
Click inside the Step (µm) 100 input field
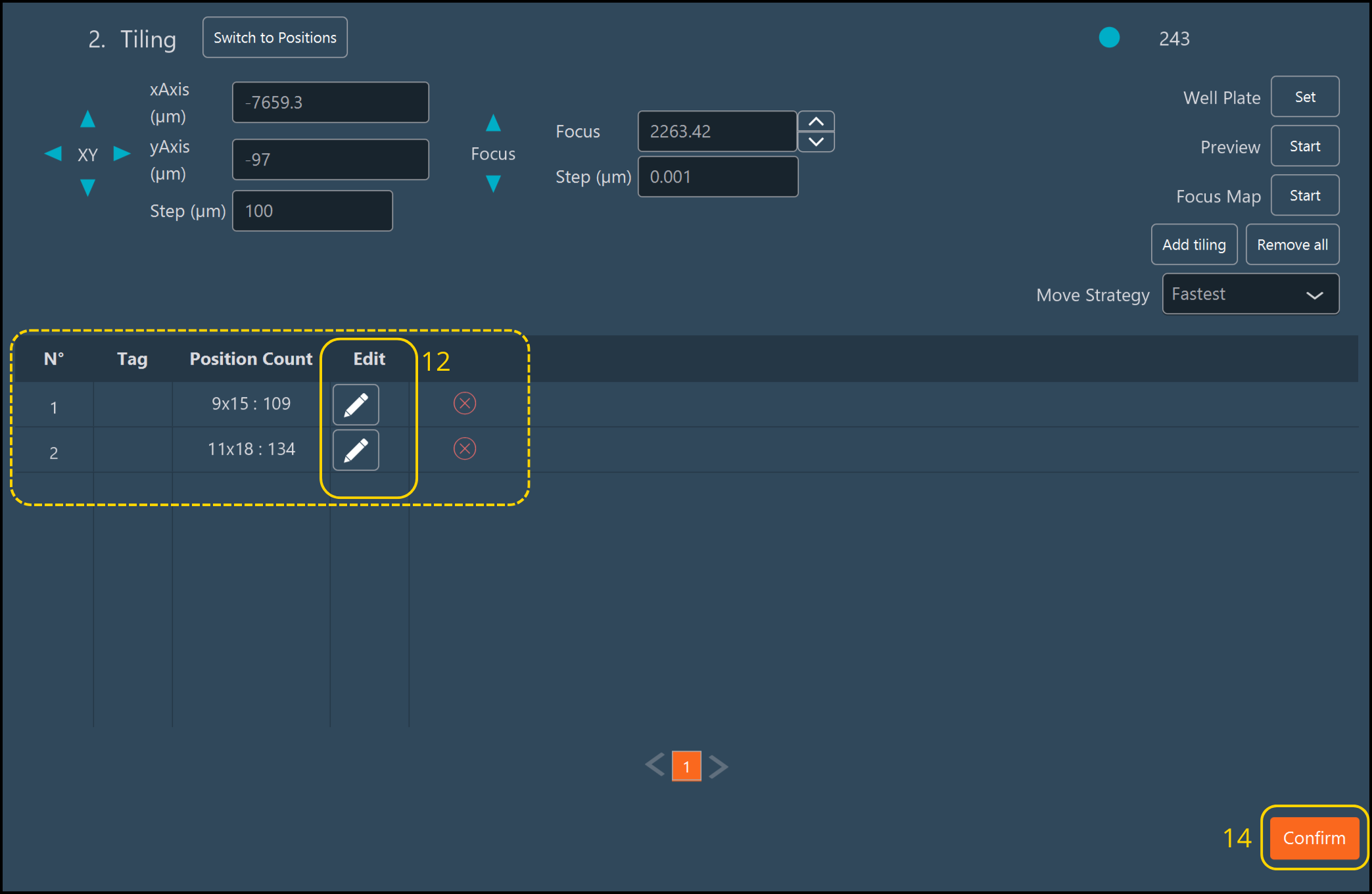coord(312,210)
